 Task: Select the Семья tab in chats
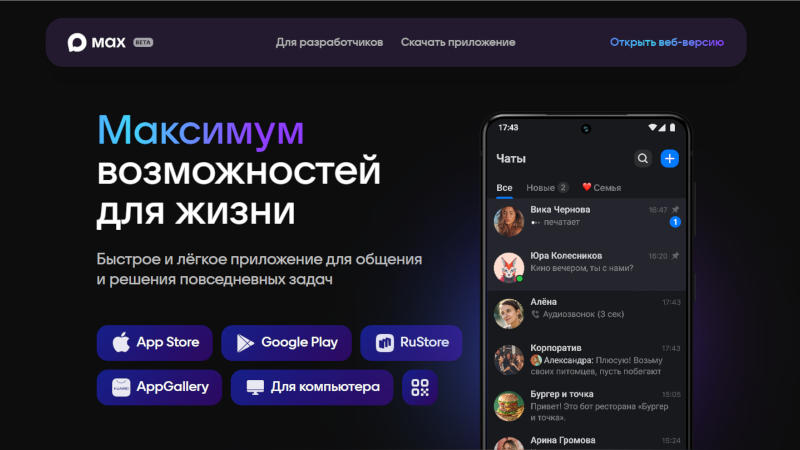[601, 187]
